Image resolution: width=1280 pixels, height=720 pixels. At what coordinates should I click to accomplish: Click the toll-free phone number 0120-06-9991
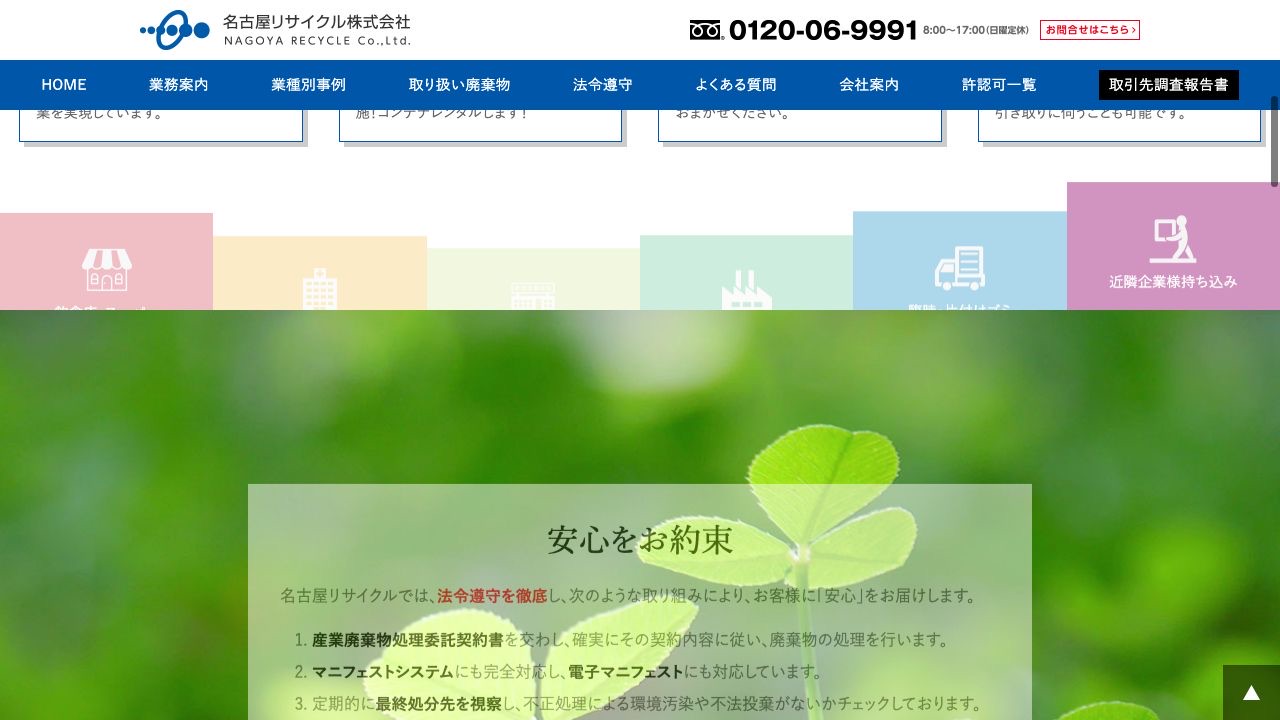click(x=823, y=30)
